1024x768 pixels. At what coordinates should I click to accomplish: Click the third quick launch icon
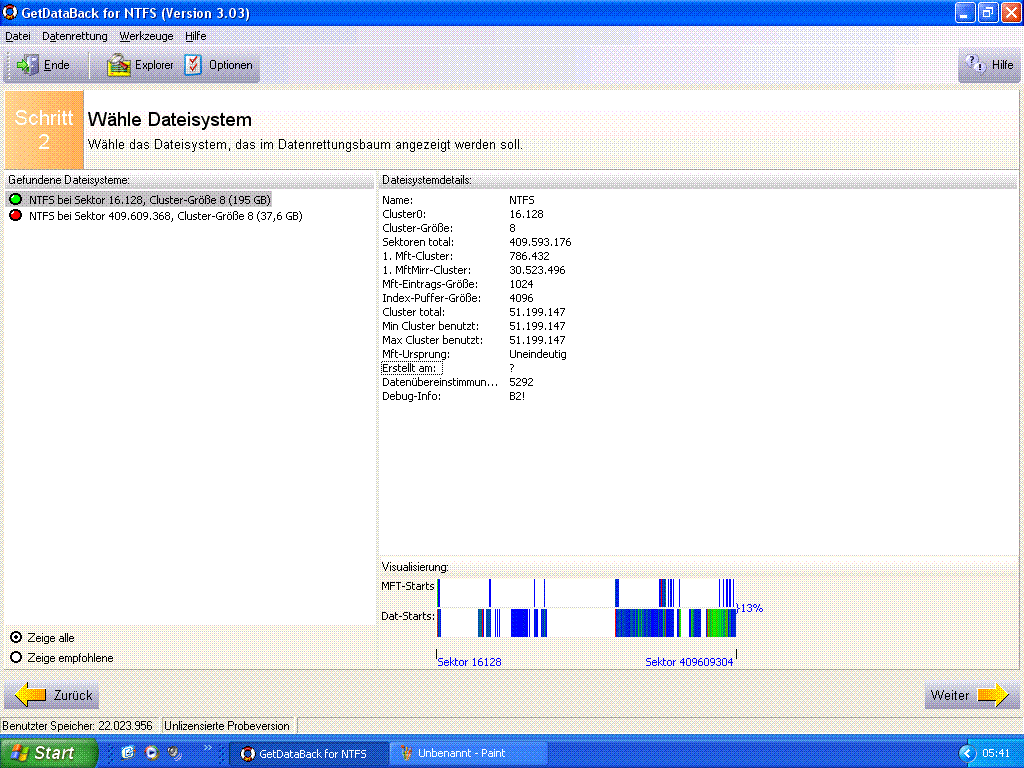(174, 753)
